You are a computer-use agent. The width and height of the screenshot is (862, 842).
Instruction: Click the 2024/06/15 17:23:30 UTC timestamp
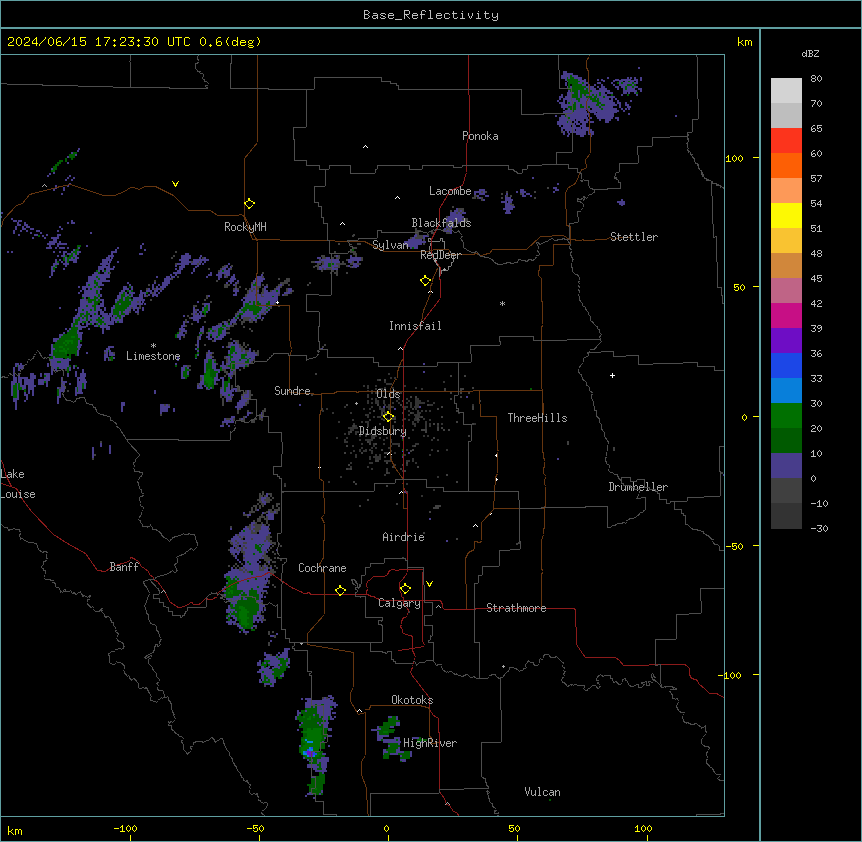pyautogui.click(x=99, y=42)
